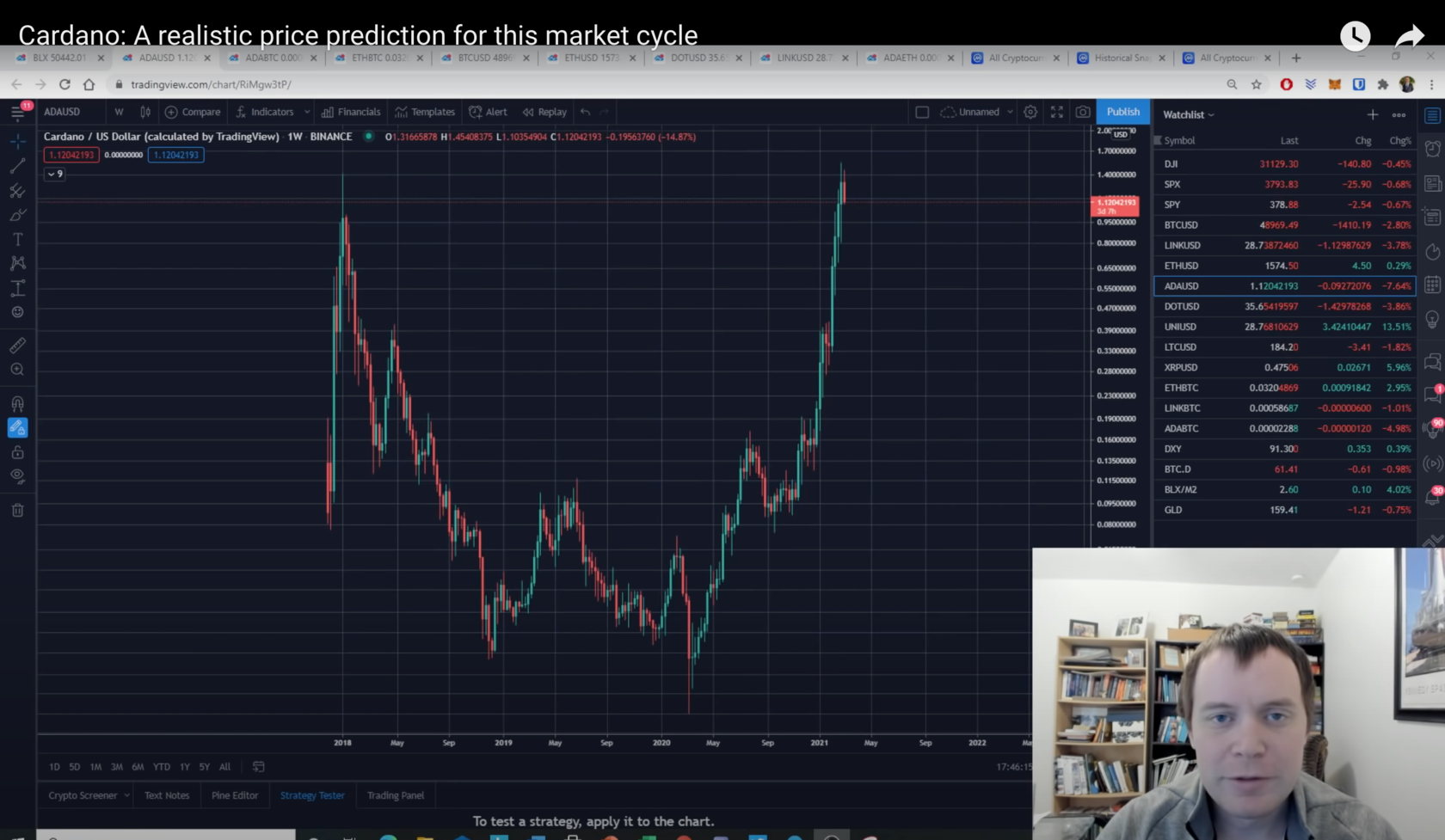1445x840 pixels.
Task: Open chart settings gear icon
Action: click(x=1030, y=112)
